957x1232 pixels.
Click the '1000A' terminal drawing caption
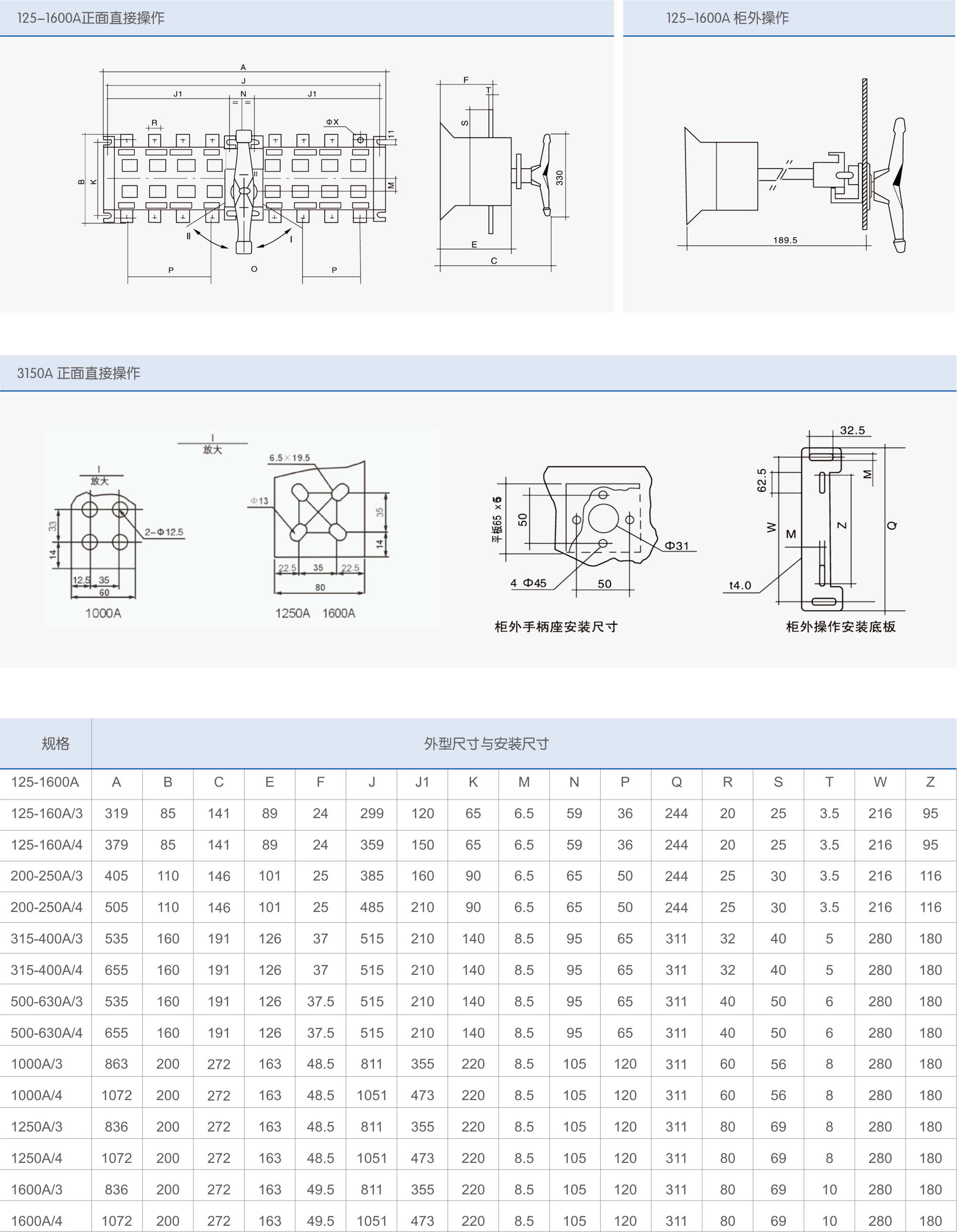point(103,613)
